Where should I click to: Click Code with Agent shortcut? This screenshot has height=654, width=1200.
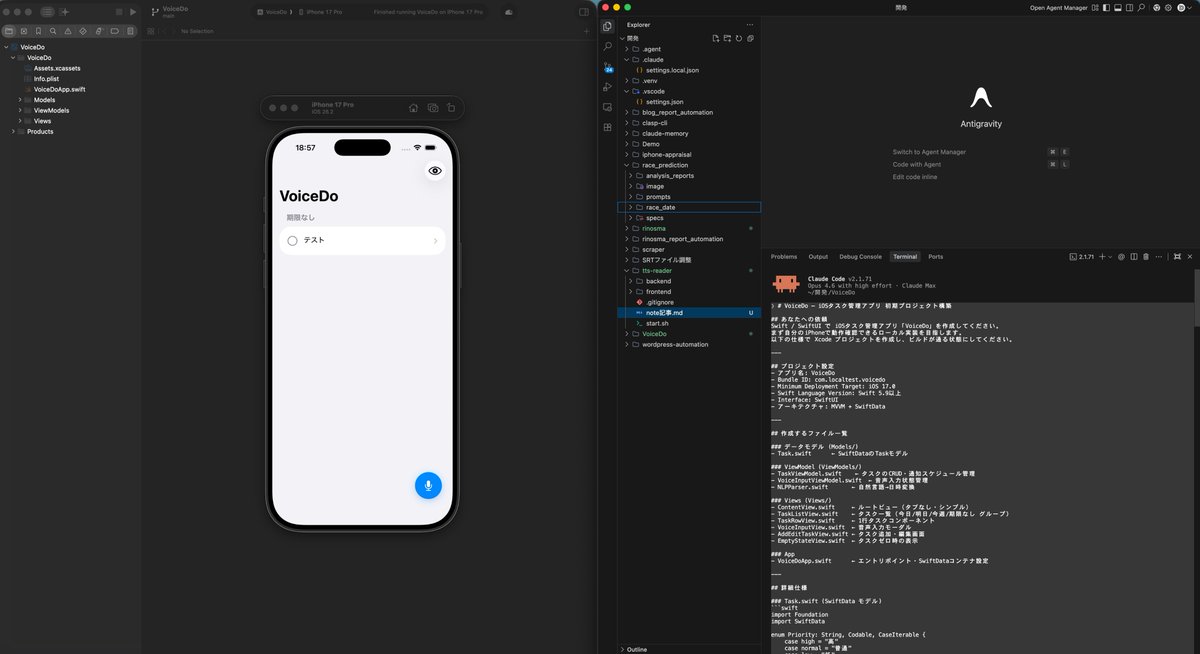click(x=916, y=164)
